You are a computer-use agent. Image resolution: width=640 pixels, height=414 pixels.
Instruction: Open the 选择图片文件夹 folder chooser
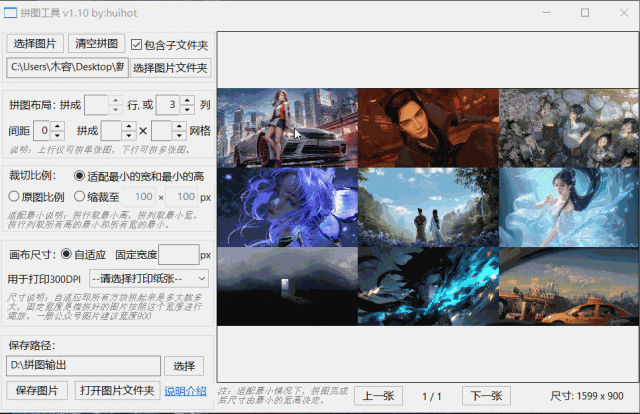click(171, 68)
